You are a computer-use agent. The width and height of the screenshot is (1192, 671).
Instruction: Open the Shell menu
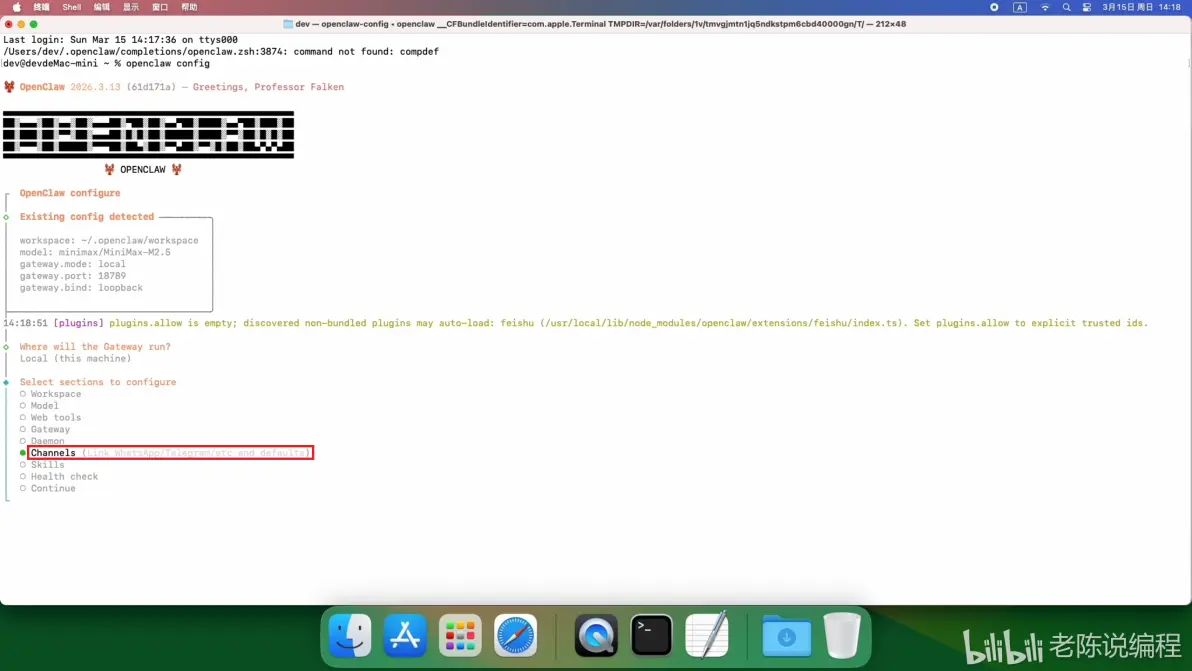point(71,7)
